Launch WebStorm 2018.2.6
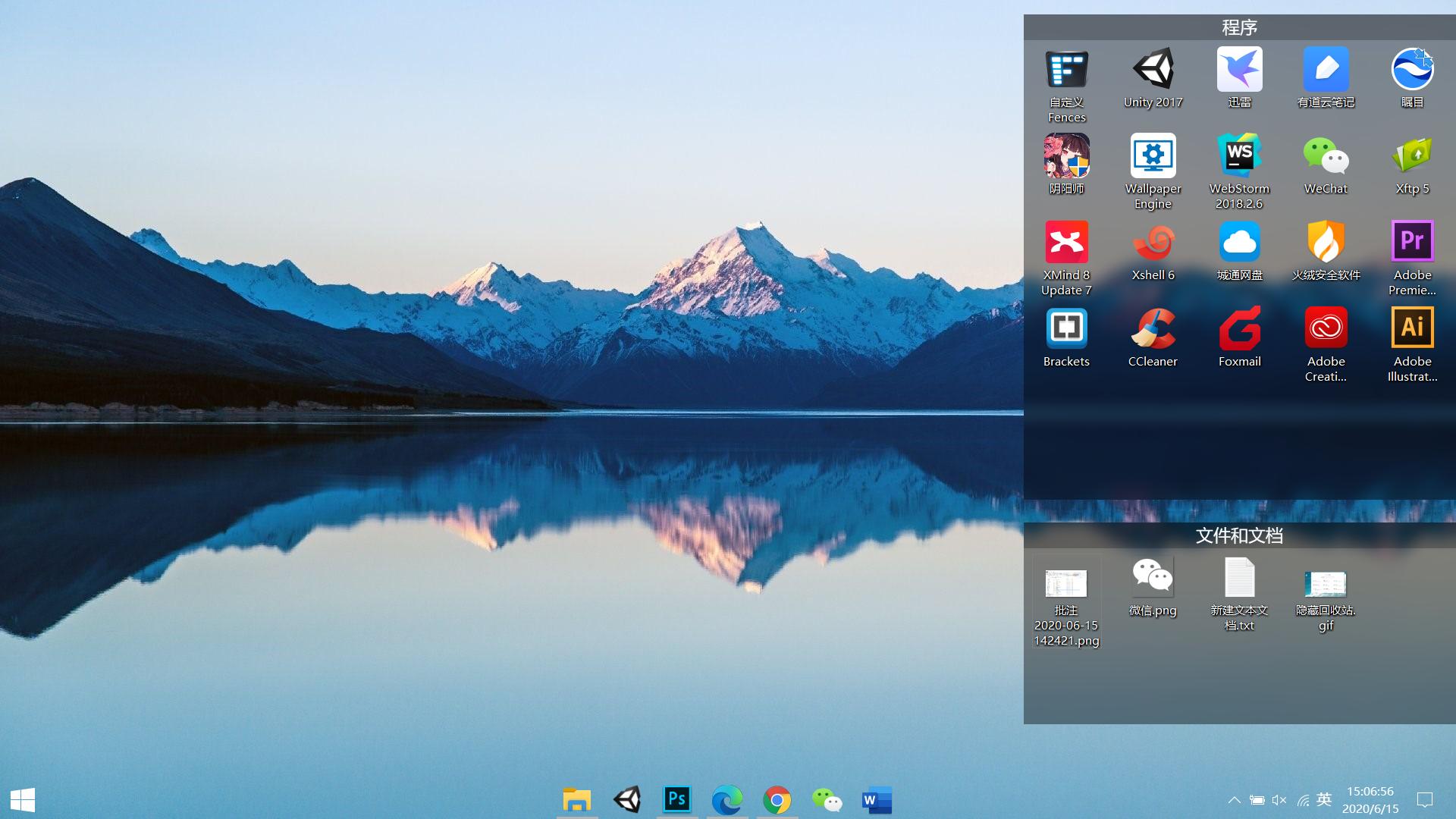 tap(1239, 159)
